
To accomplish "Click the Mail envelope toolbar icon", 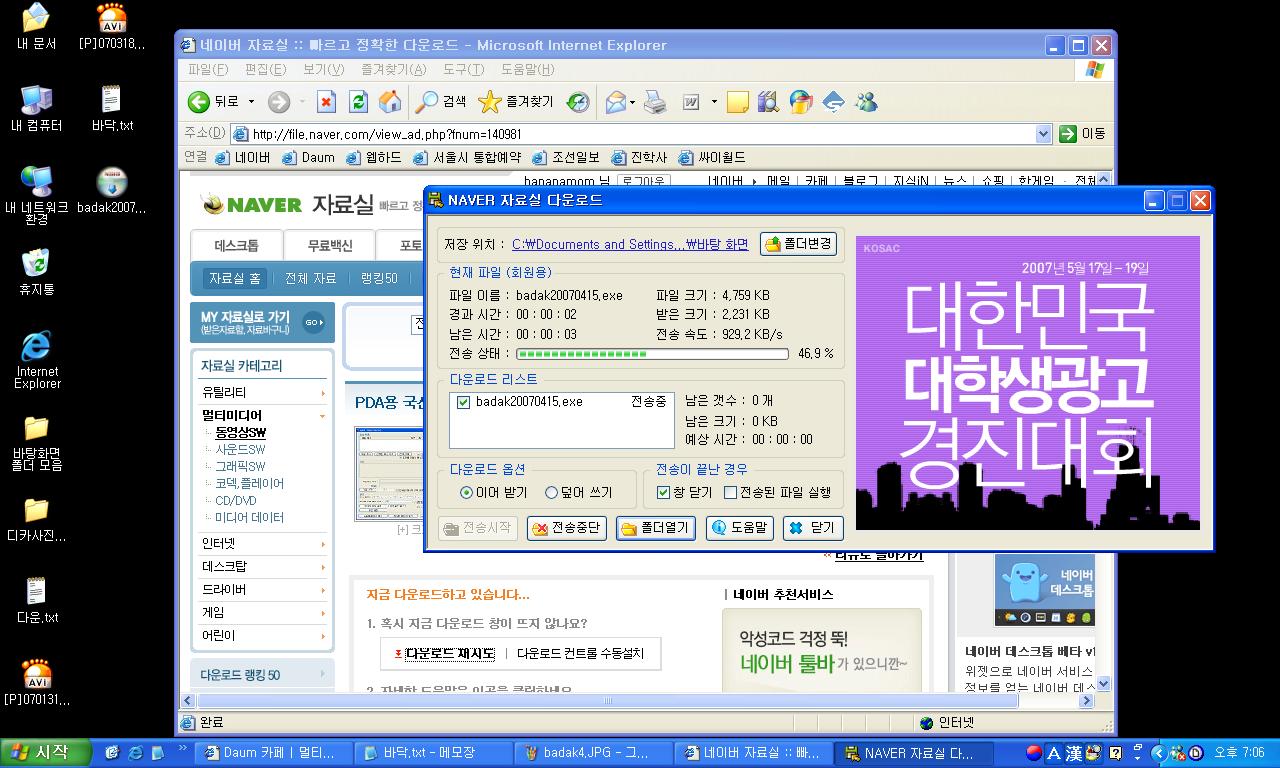I will coord(616,101).
